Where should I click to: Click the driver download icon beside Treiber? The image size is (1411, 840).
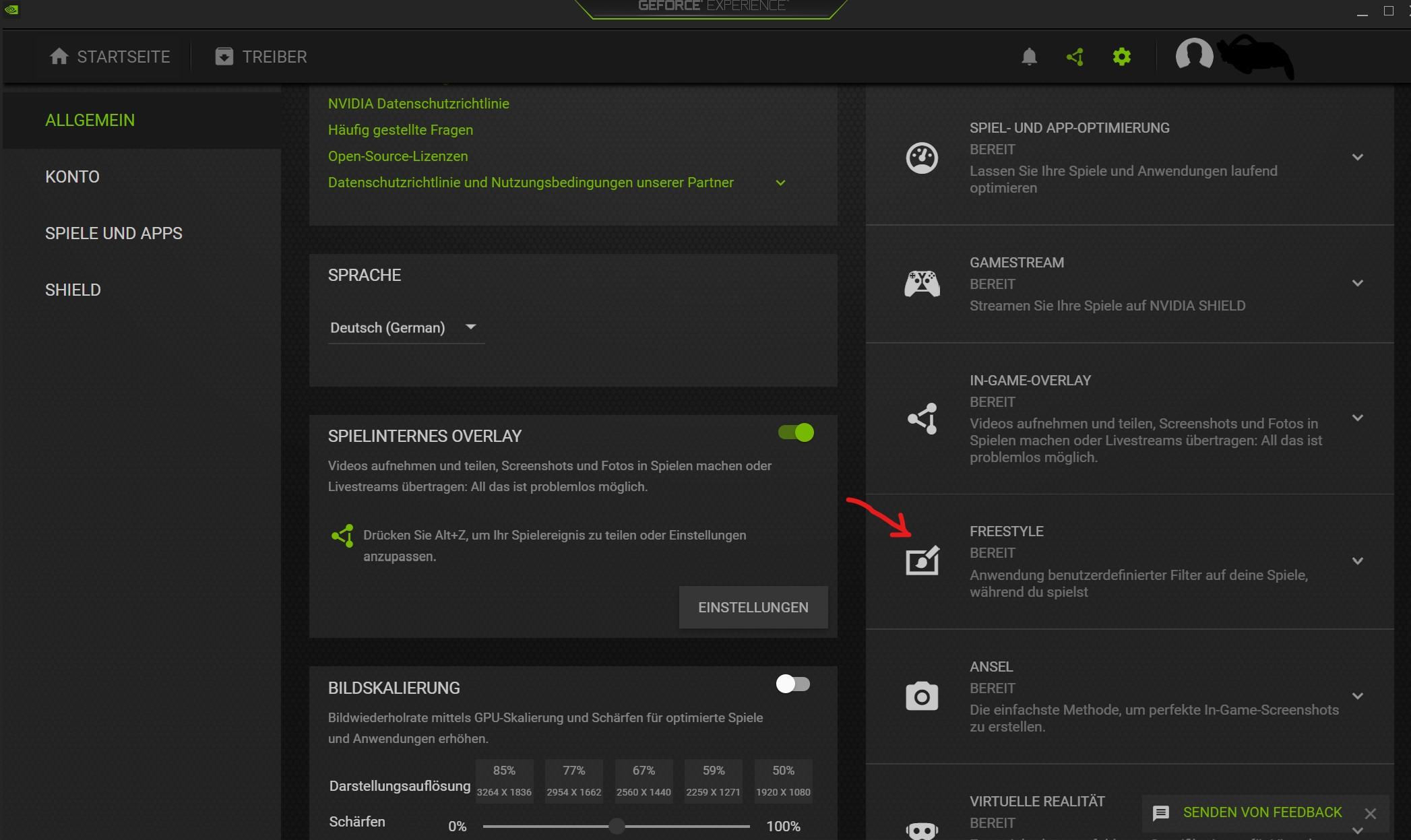[x=224, y=57]
